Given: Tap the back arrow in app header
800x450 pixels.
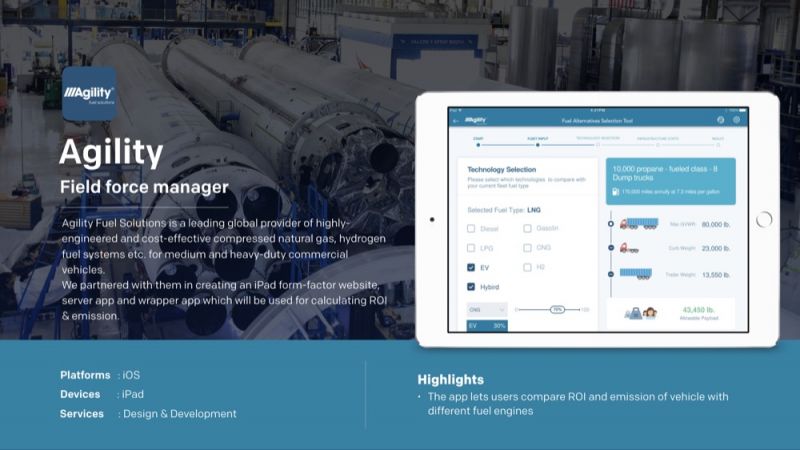Looking at the screenshot, I should (456, 121).
